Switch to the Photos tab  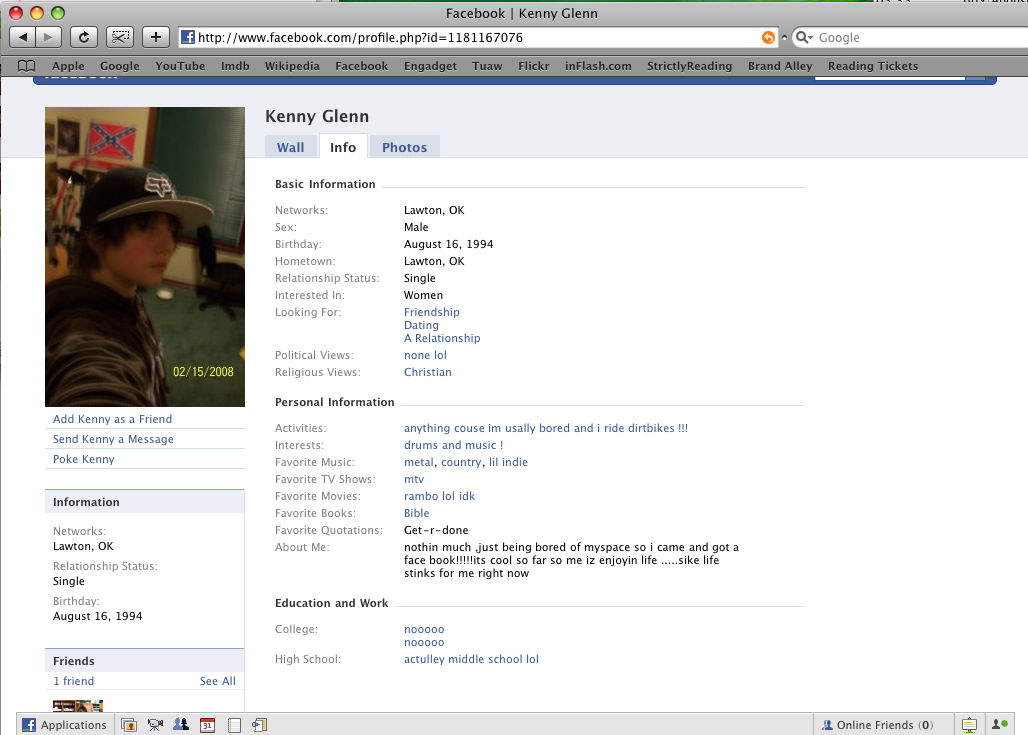405,147
